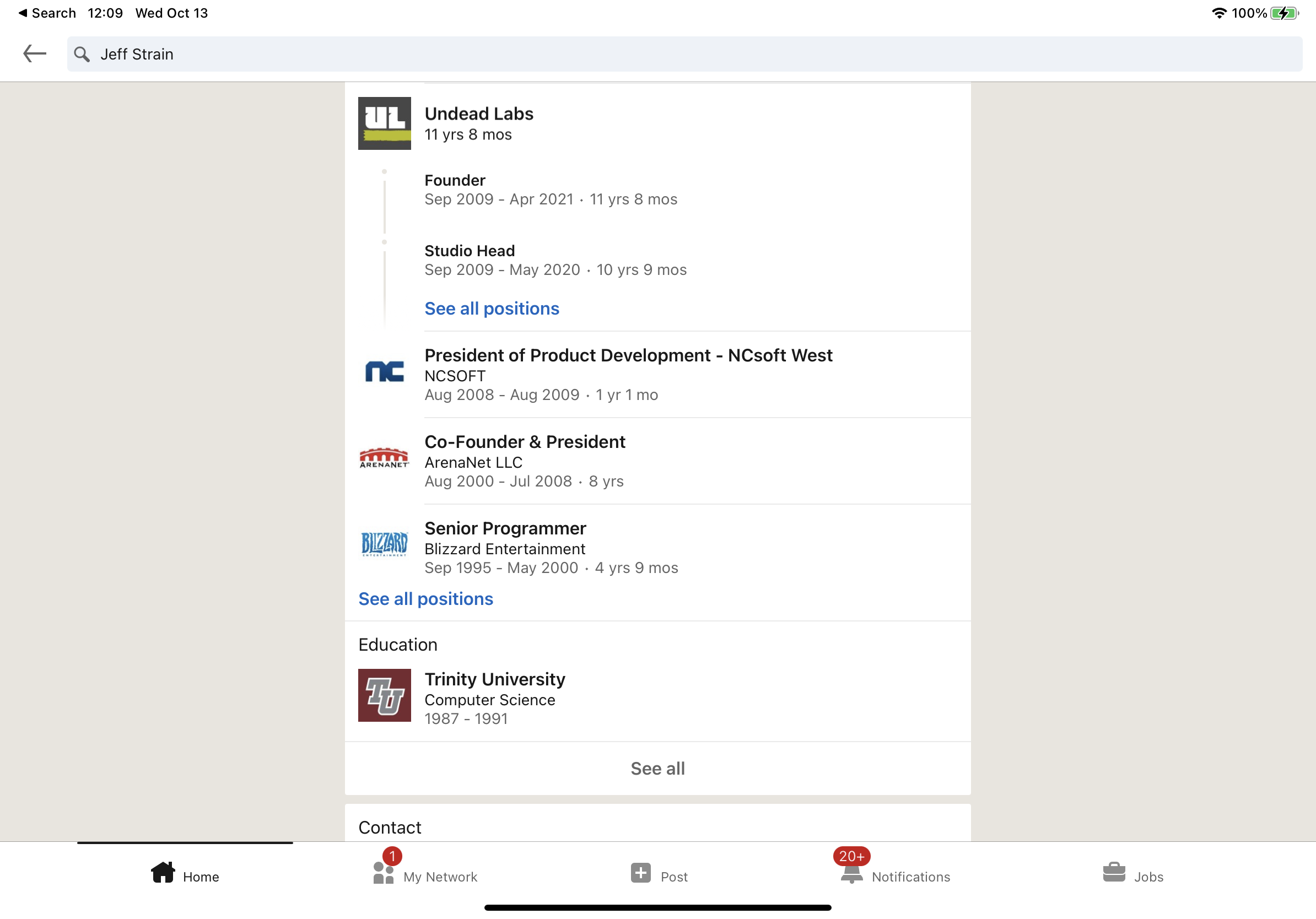The height and width of the screenshot is (919, 1316).
Task: Open the Blizzard Entertainment logo
Action: pyautogui.click(x=384, y=544)
